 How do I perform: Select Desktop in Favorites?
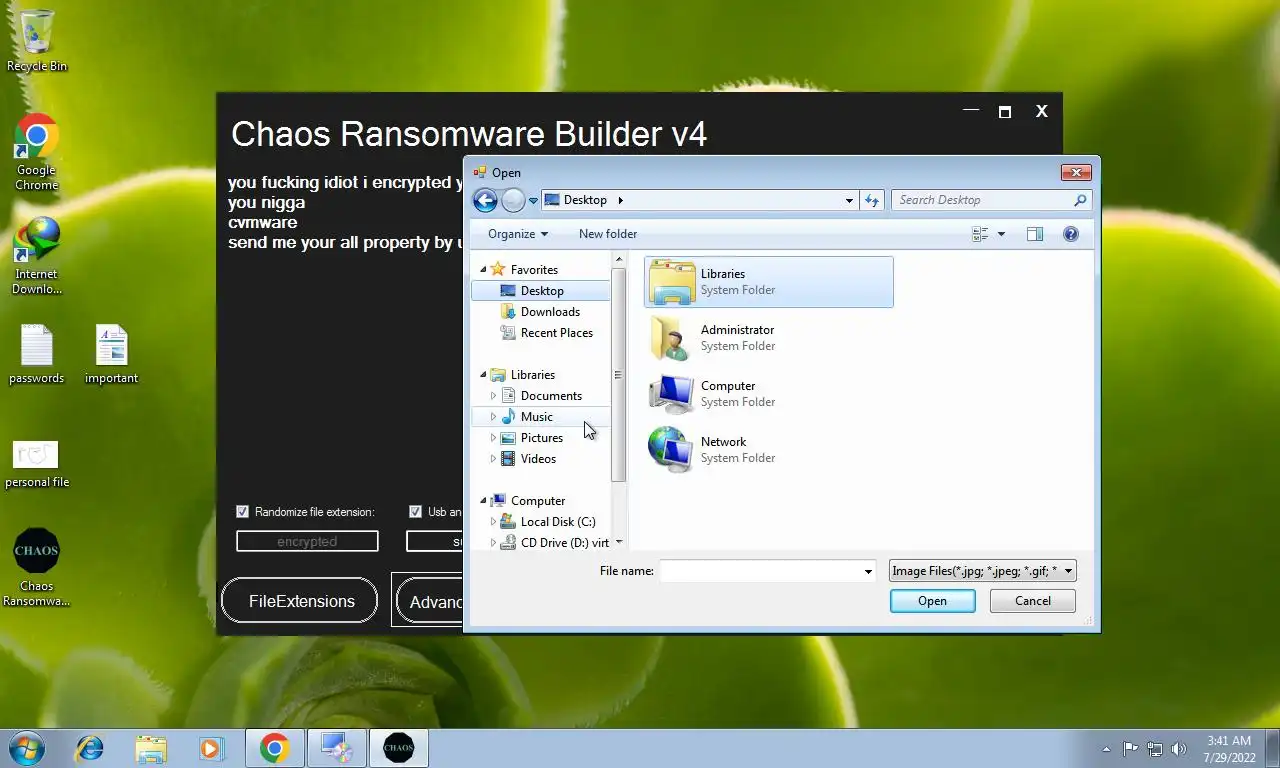click(x=541, y=291)
